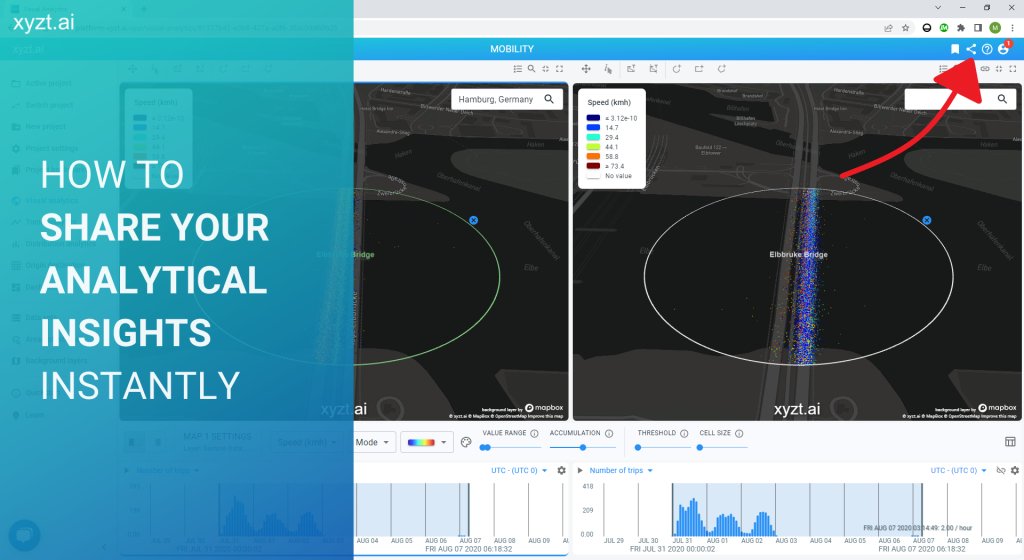Click the fit-view icon on left map toolbar

[545, 69]
